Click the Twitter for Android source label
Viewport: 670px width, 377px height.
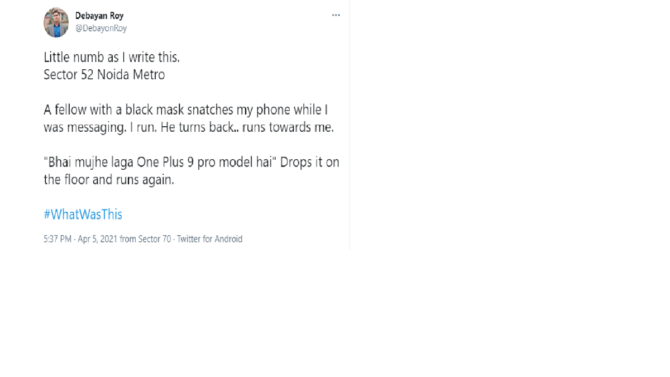[209, 239]
